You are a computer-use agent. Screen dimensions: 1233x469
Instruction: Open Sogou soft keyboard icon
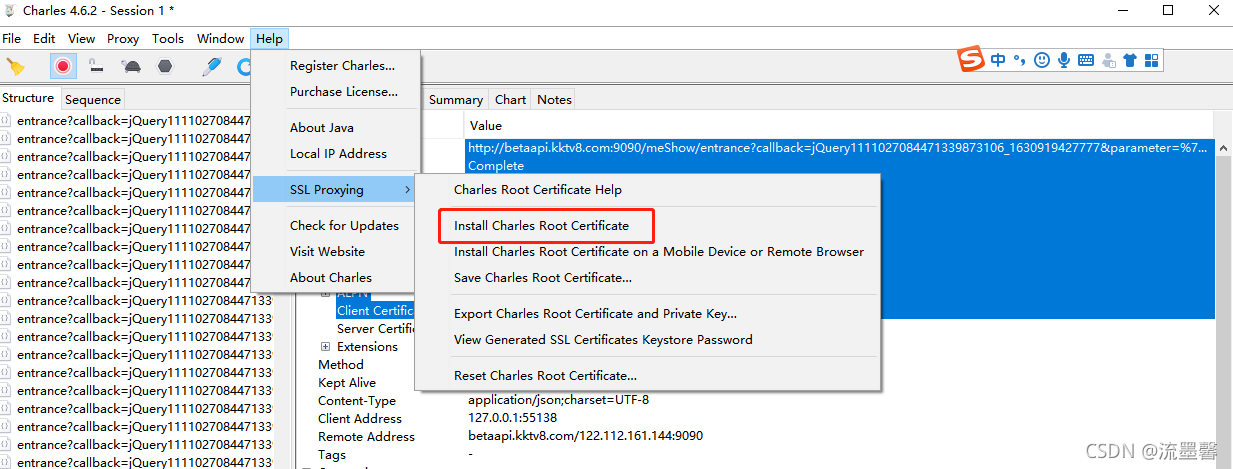pos(1086,61)
